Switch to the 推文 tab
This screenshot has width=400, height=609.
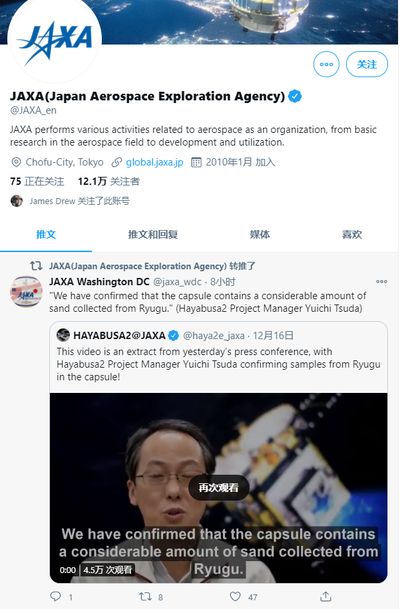46,234
